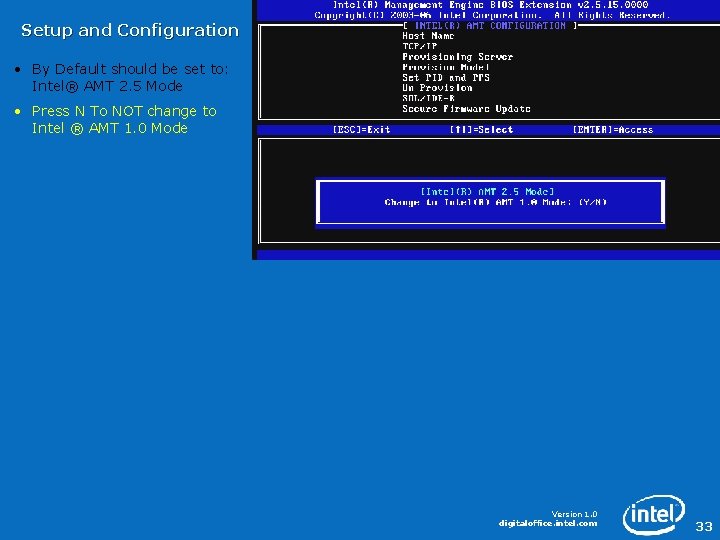This screenshot has width=720, height=540.
Task: Select Secure Firmware Update entry
Action: tap(466, 109)
